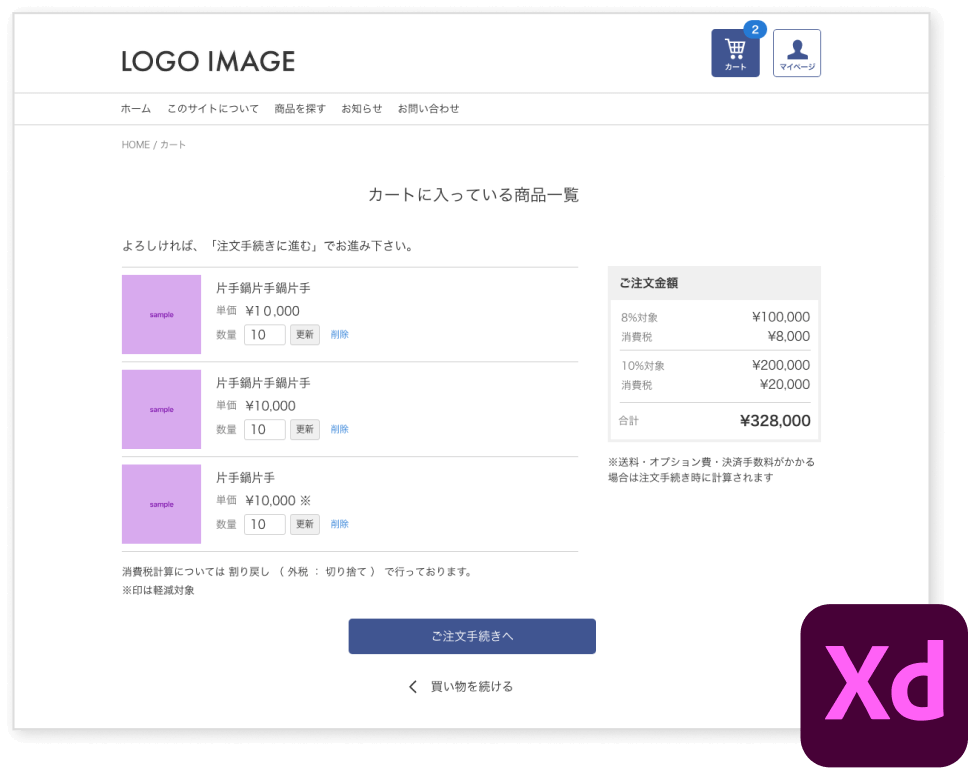Click the cart count badge showing 2
Image resolution: width=968 pixels, height=768 pixels.
(755, 29)
